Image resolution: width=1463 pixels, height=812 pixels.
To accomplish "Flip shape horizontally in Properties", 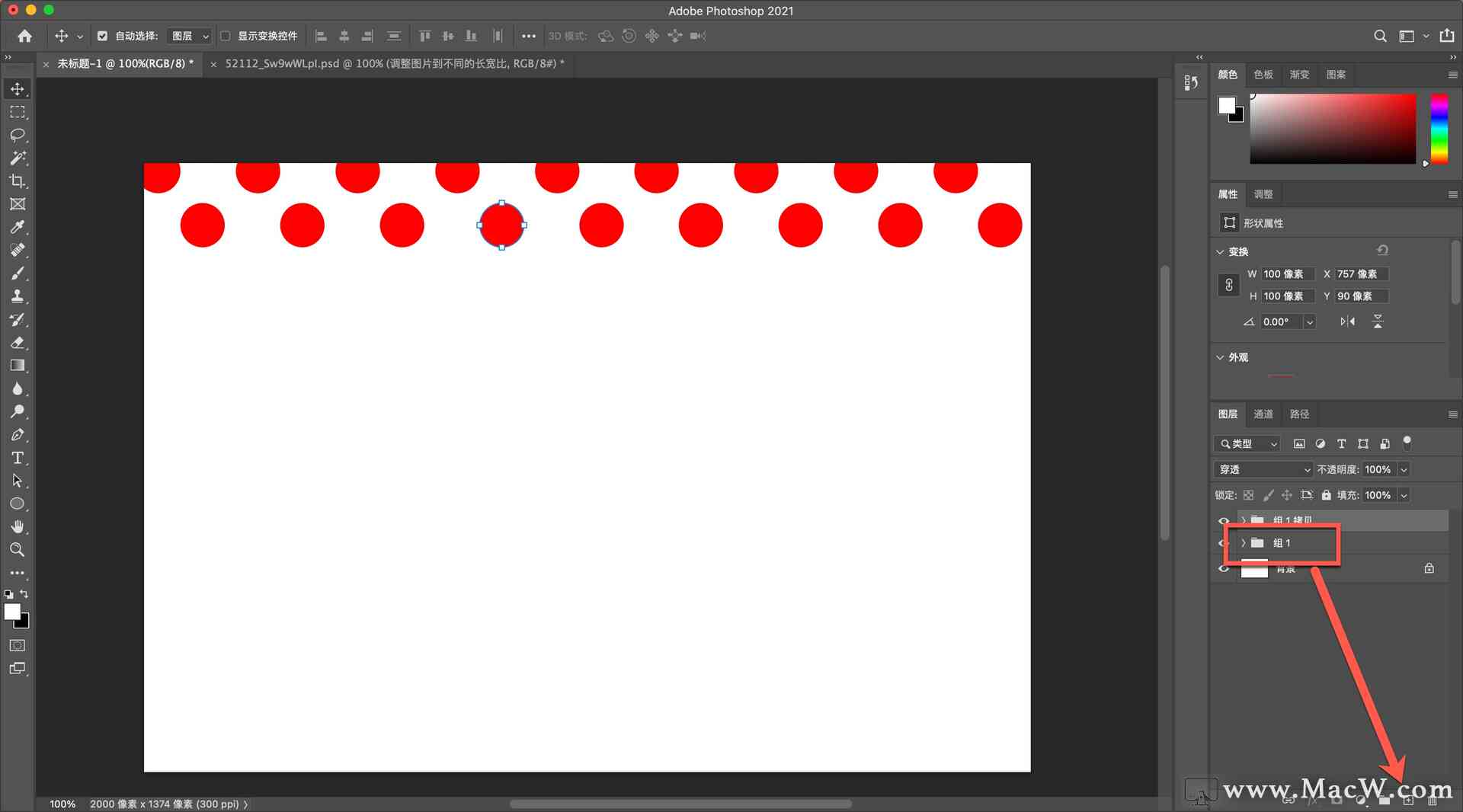I will tap(1348, 321).
